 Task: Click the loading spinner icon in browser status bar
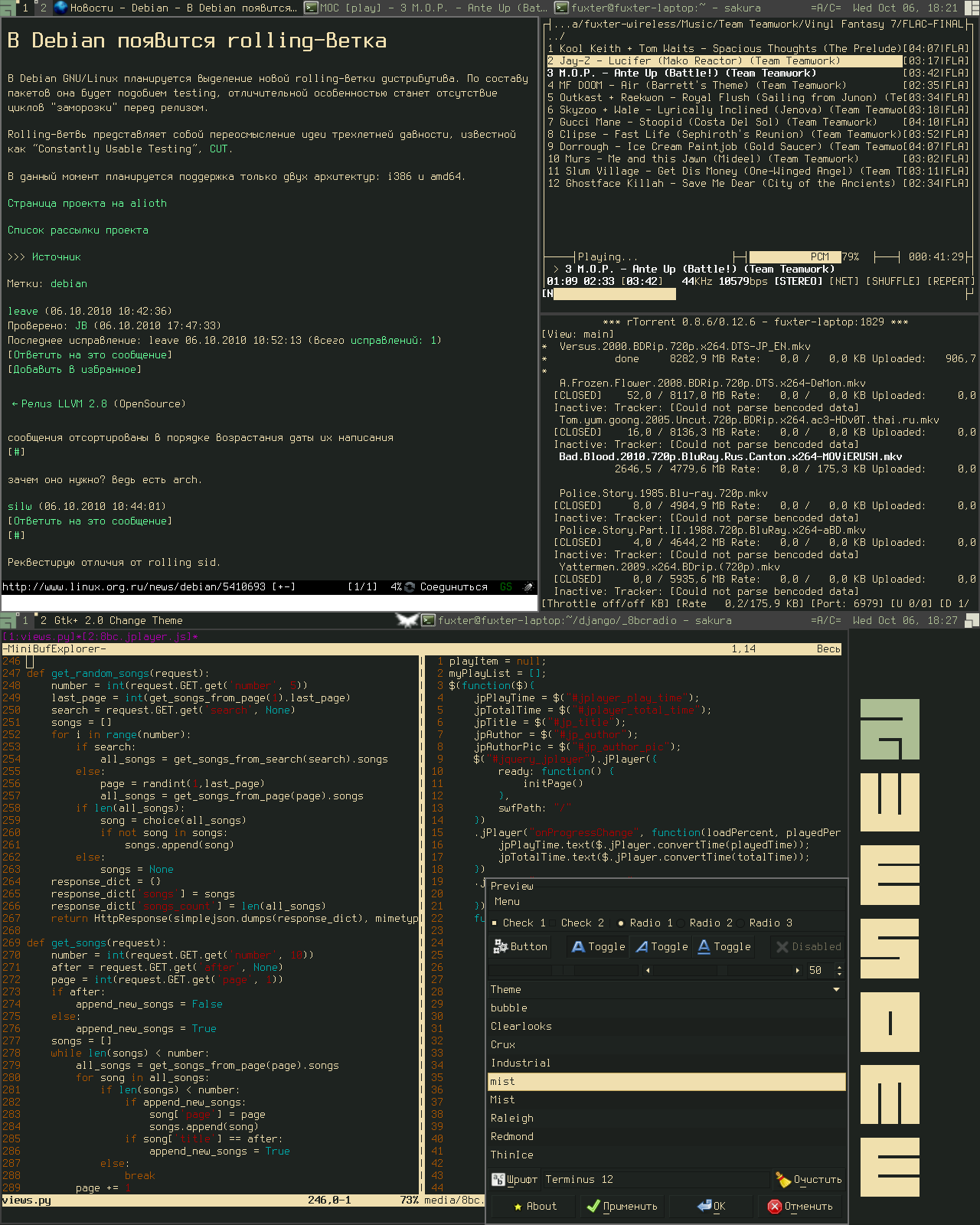pyautogui.click(x=410, y=587)
